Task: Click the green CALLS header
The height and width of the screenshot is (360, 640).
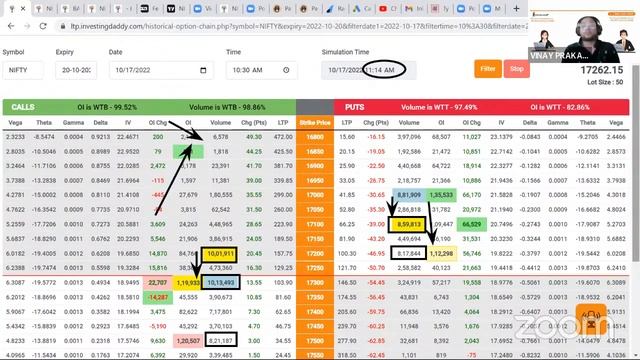Action: tap(23, 107)
